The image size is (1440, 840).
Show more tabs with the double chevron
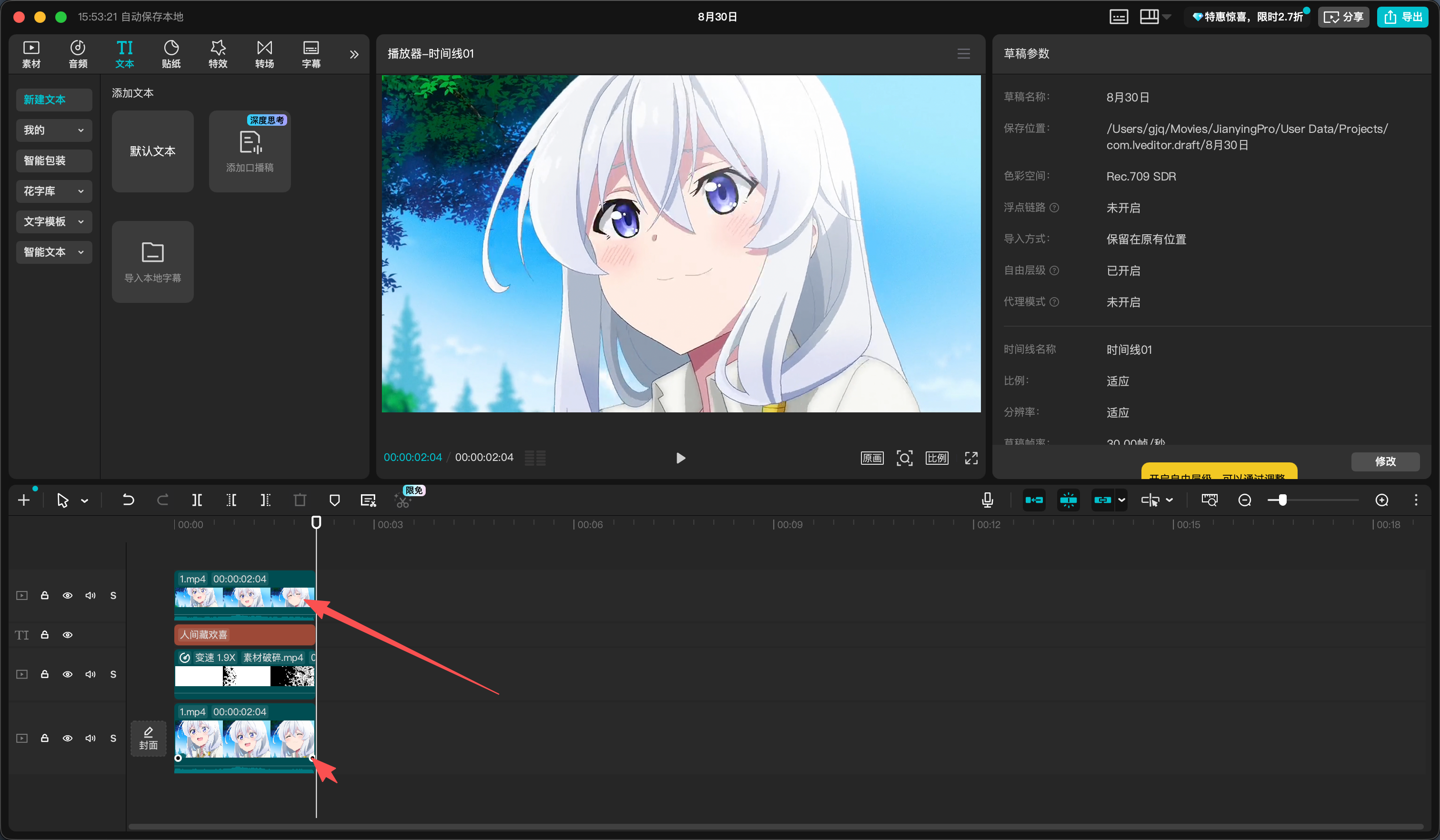tap(354, 54)
